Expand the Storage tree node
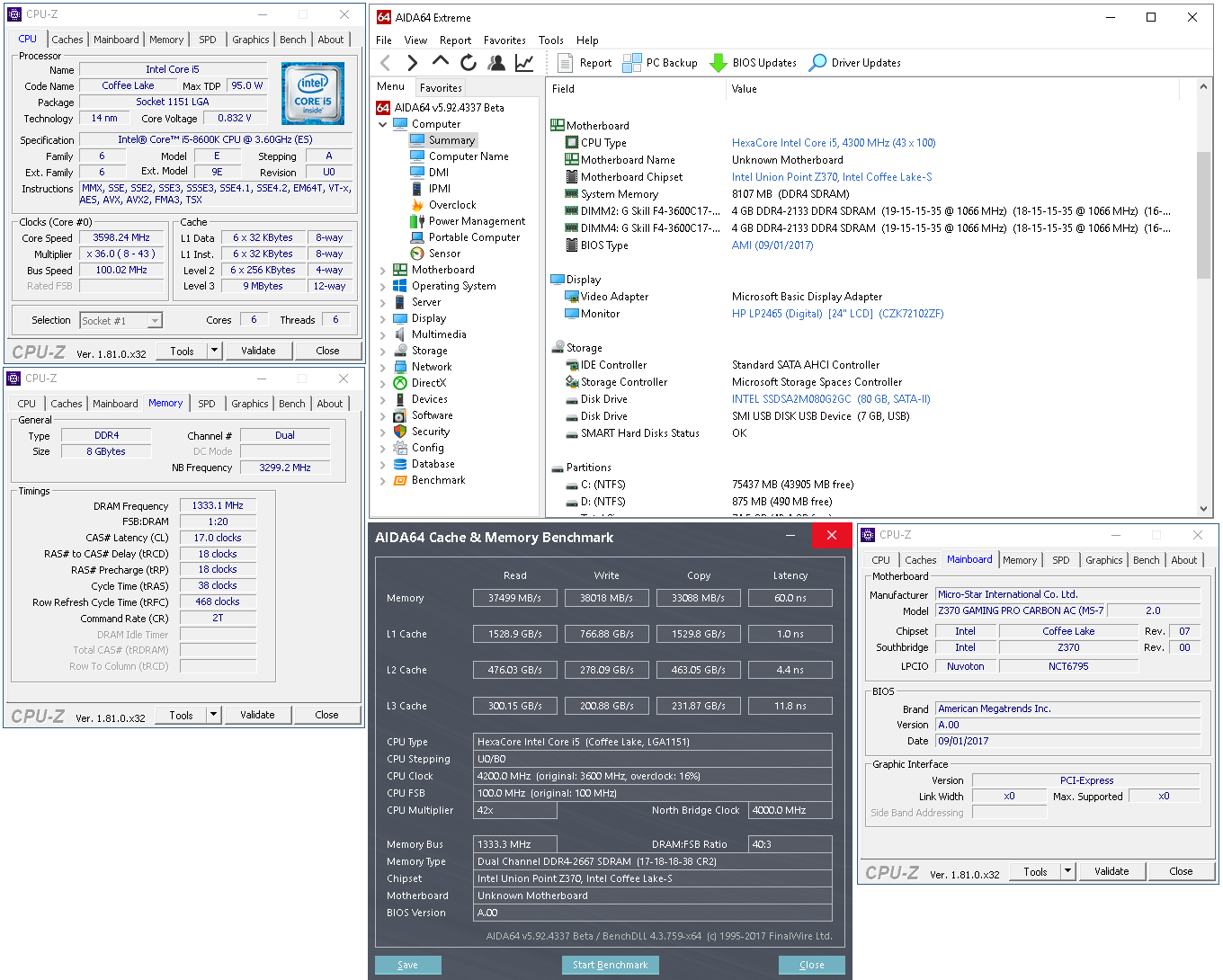The width and height of the screenshot is (1223, 980). coord(383,351)
